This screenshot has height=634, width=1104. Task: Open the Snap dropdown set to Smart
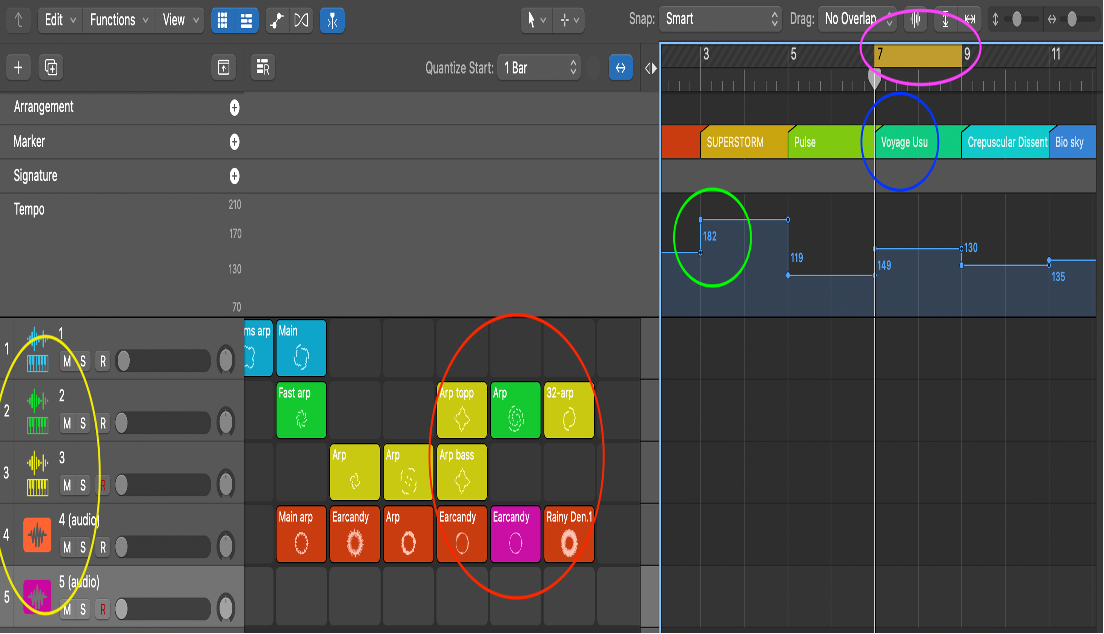(x=720, y=19)
